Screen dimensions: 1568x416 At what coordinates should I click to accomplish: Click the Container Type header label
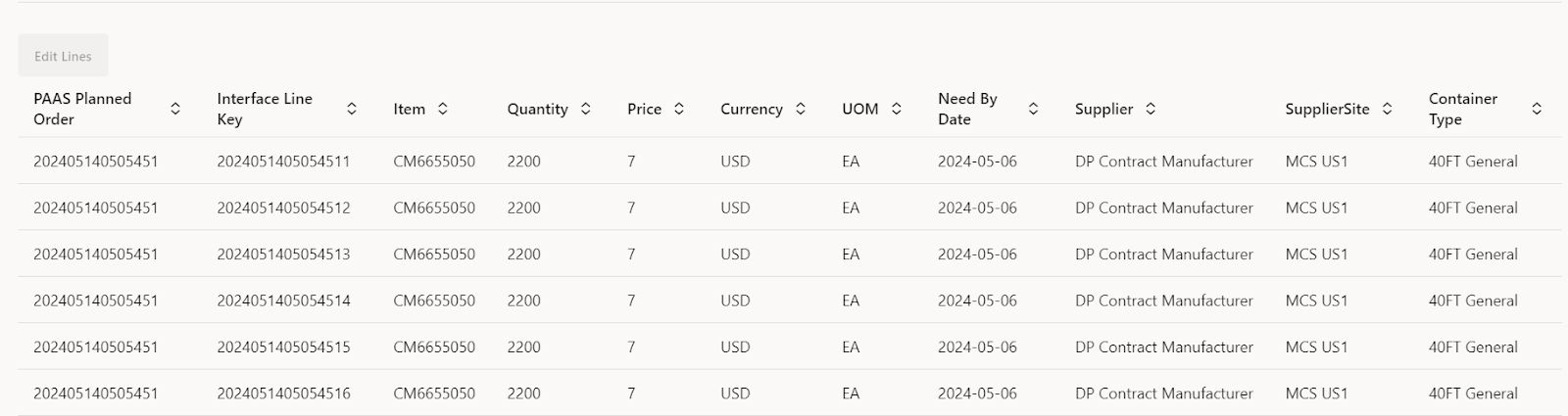point(1463,109)
